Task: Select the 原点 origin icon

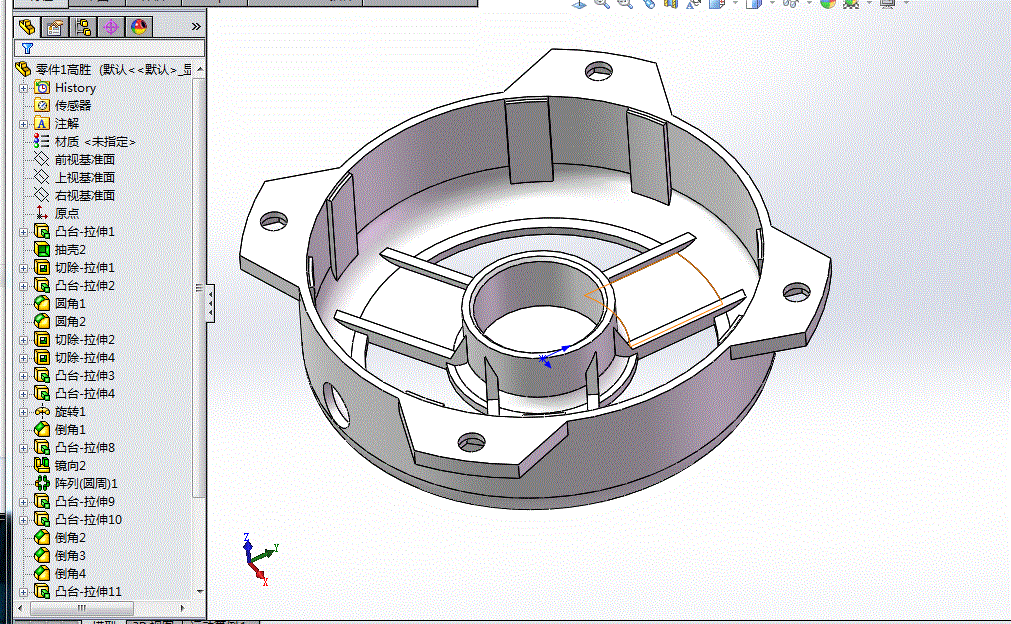Action: click(x=42, y=213)
